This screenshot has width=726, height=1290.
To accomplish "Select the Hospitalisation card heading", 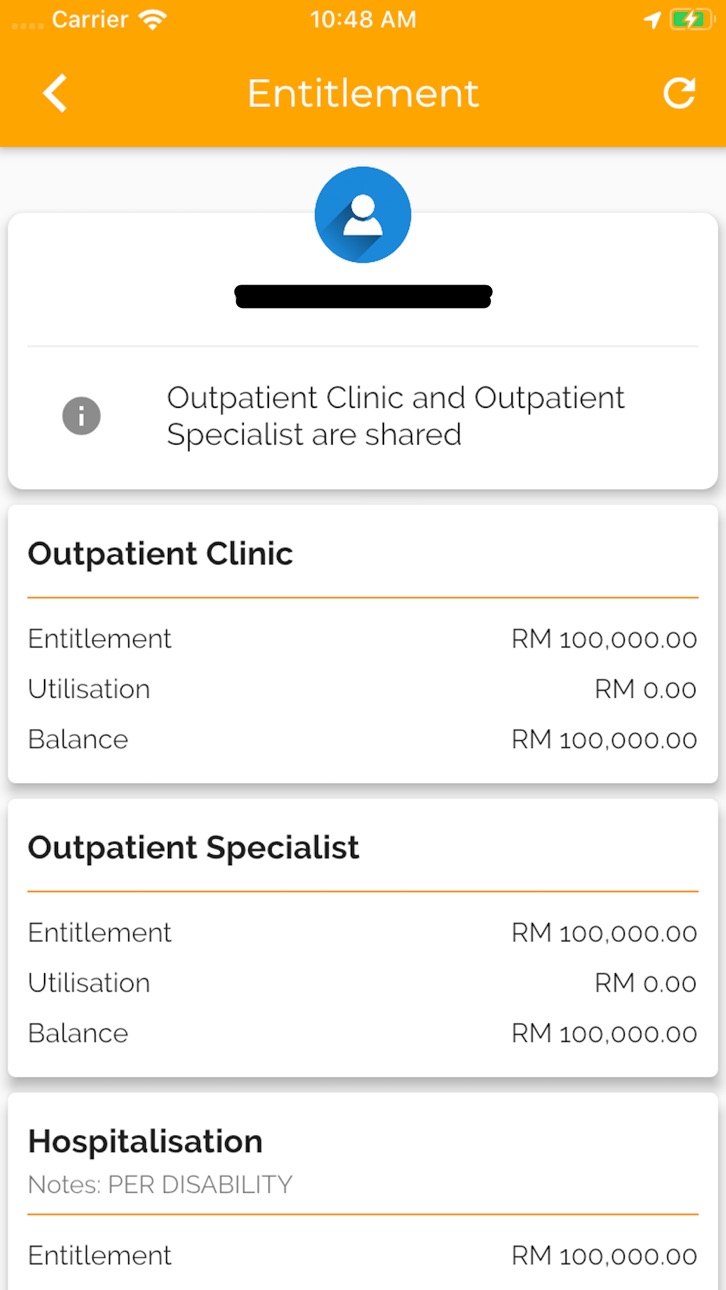I will [x=145, y=1141].
